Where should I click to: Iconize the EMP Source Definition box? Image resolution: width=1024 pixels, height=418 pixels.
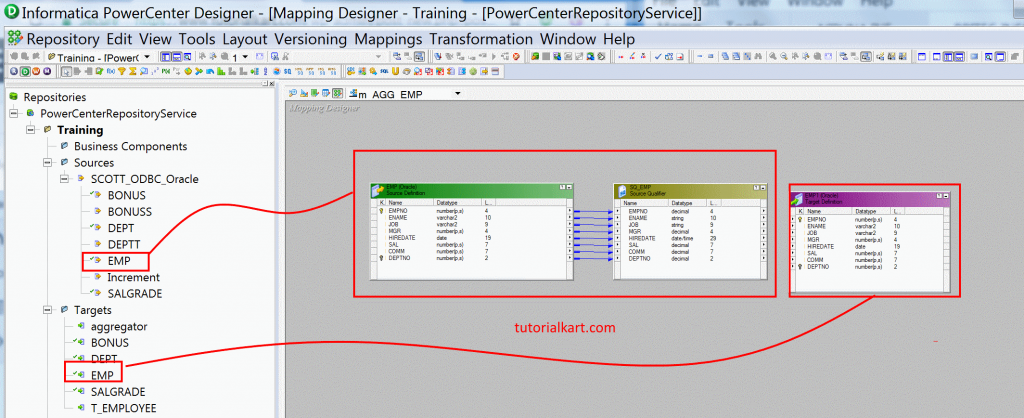pos(569,187)
